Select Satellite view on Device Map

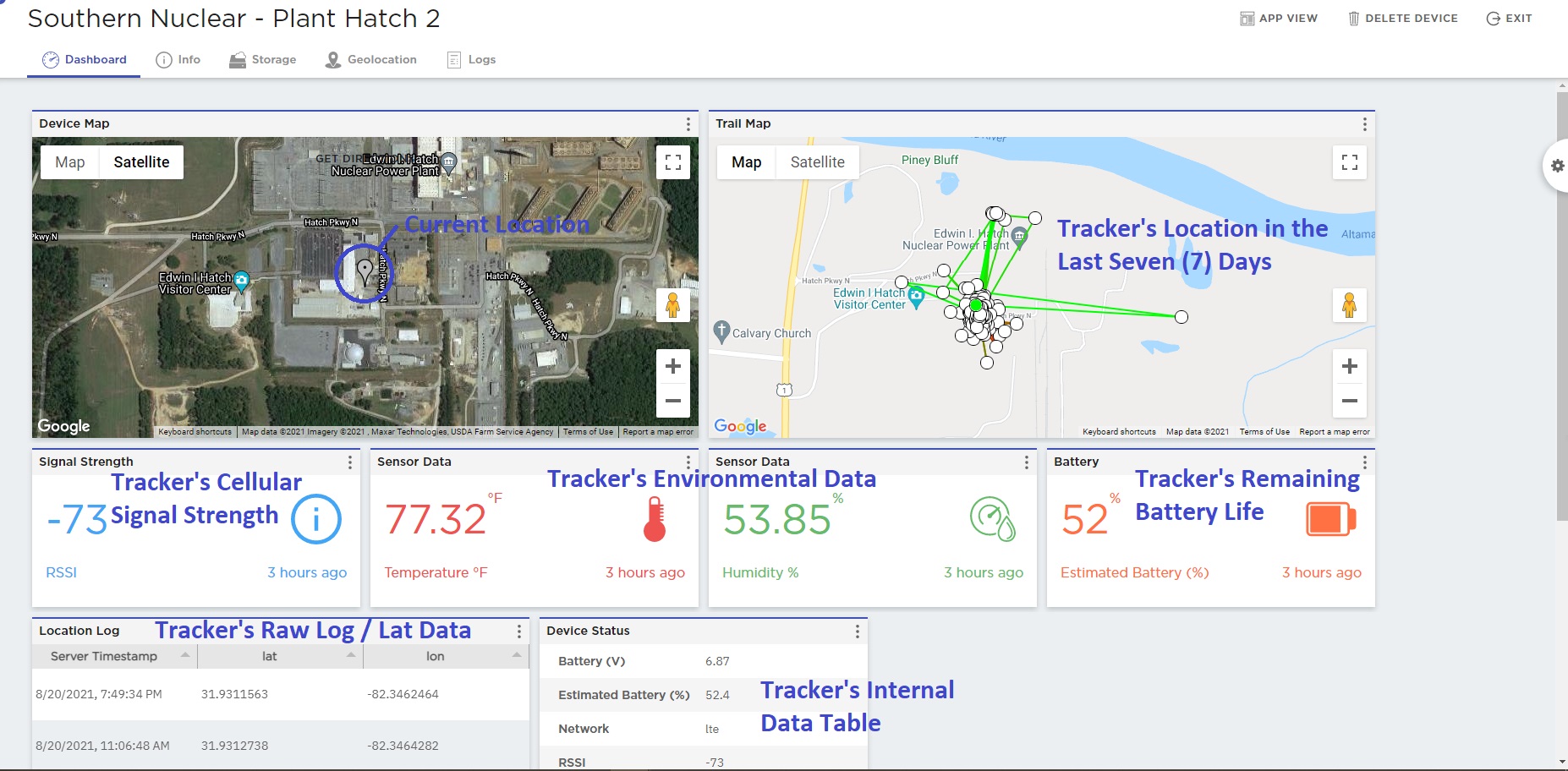point(141,162)
